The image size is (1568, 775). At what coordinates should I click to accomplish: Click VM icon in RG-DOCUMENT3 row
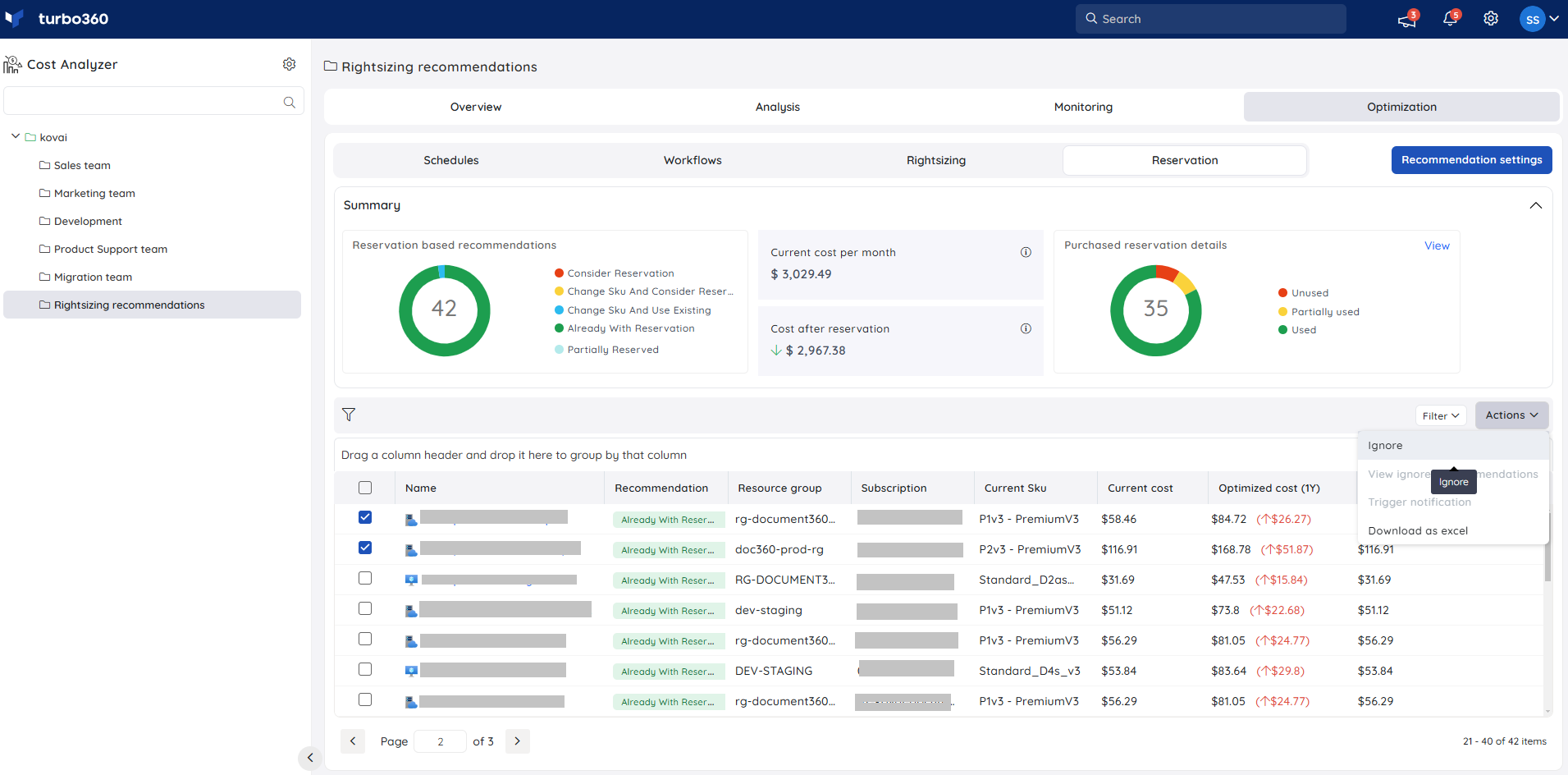click(411, 580)
